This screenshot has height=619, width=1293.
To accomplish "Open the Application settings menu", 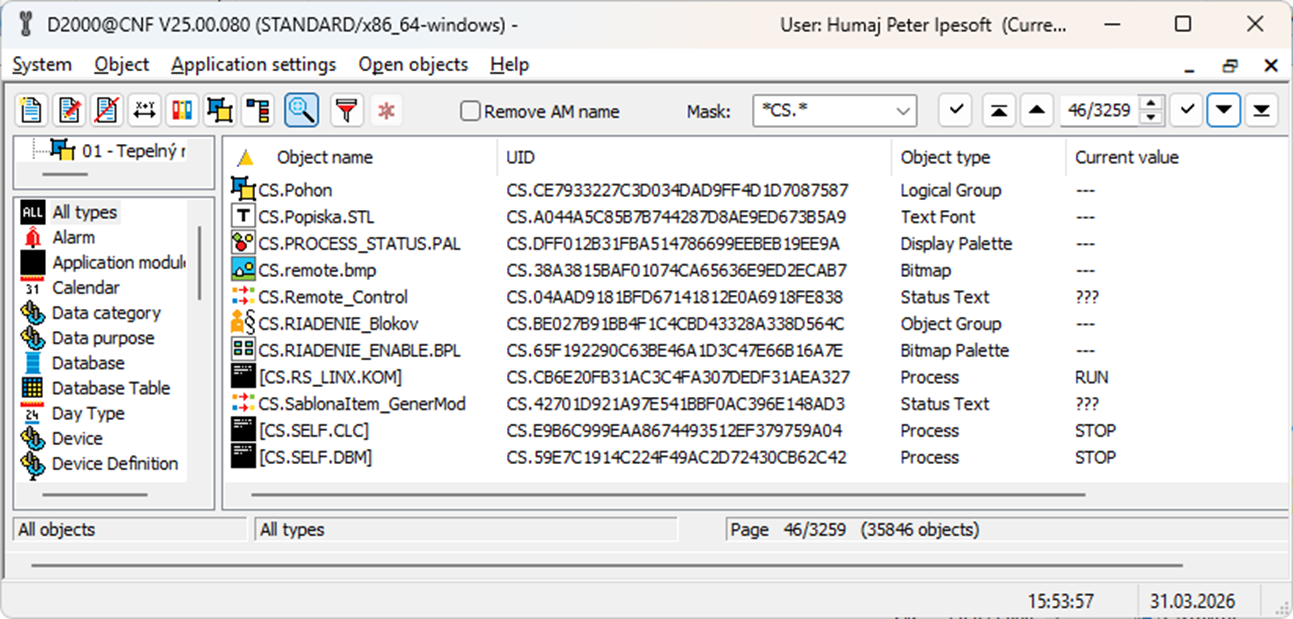I will click(253, 65).
